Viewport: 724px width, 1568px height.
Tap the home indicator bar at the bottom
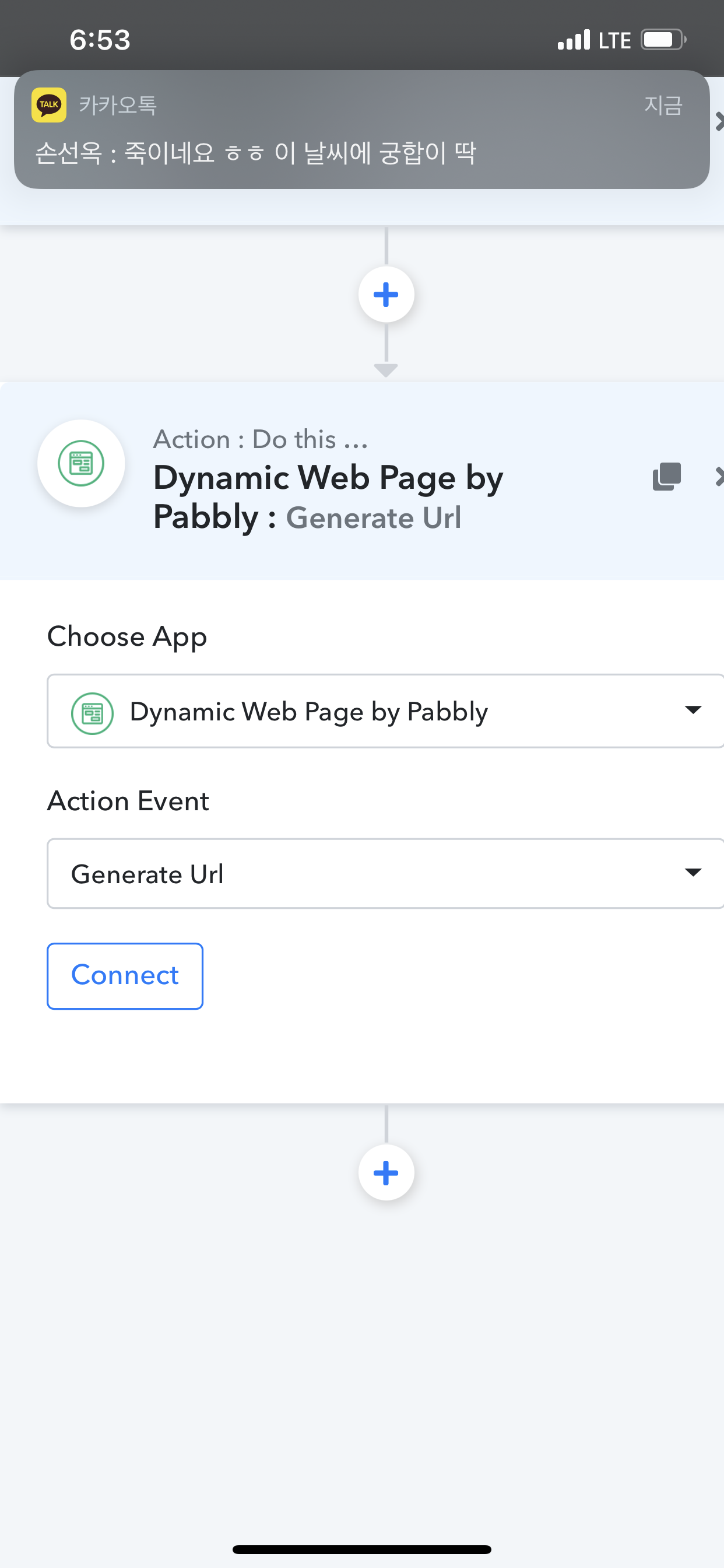pos(361,1549)
